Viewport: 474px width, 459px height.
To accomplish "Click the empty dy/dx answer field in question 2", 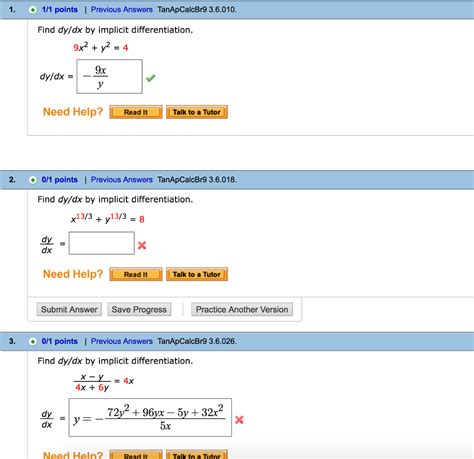I will [x=102, y=243].
